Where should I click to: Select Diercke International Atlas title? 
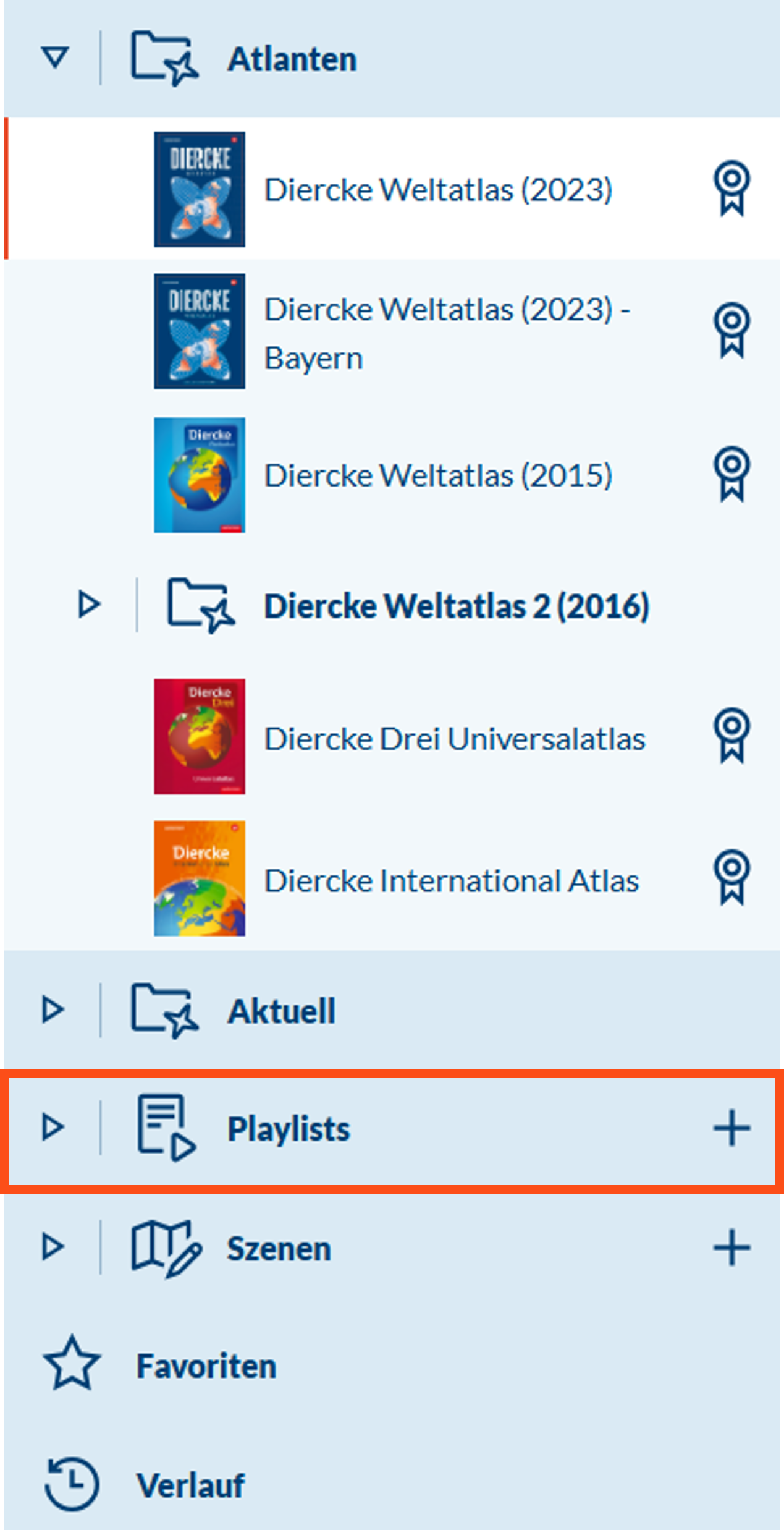point(452,881)
